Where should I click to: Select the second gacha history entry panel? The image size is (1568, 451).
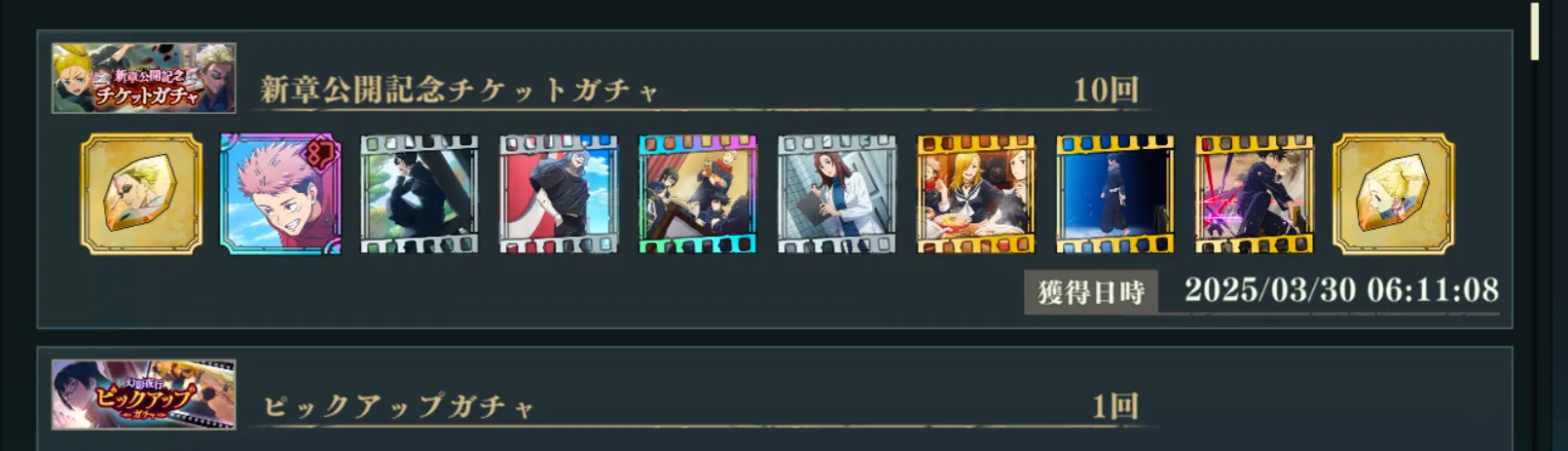click(x=775, y=398)
